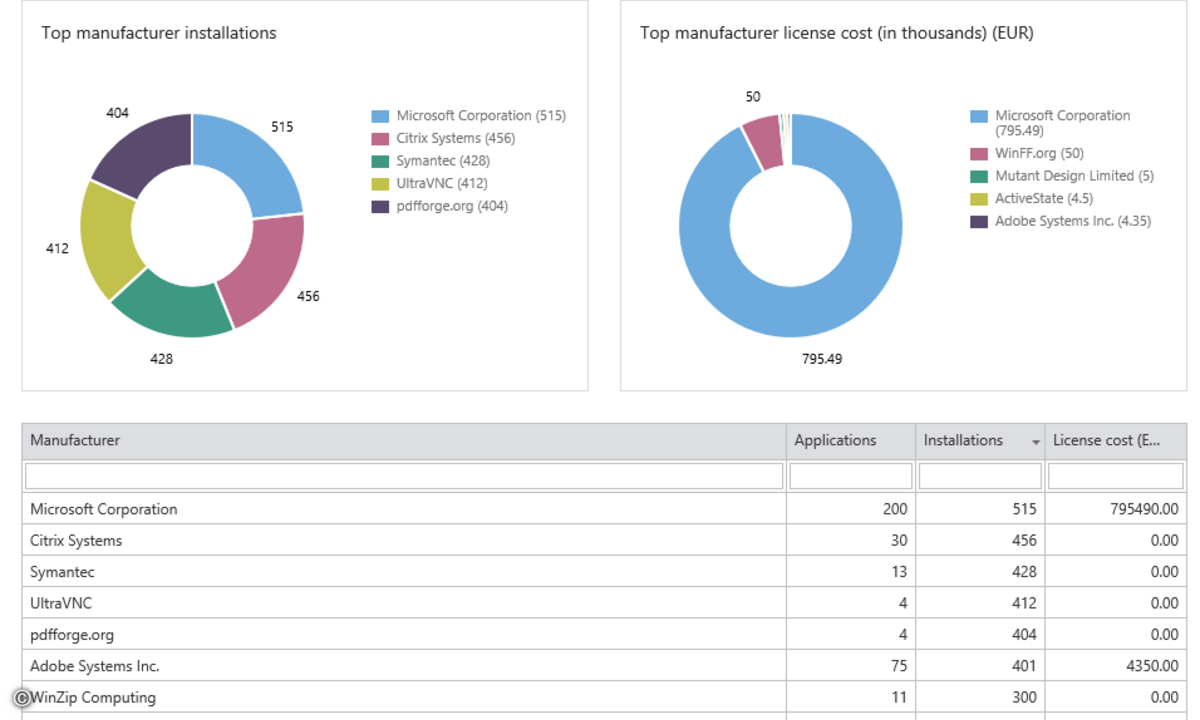
Task: Click the Symantec green legend swatch
Action: [379, 161]
